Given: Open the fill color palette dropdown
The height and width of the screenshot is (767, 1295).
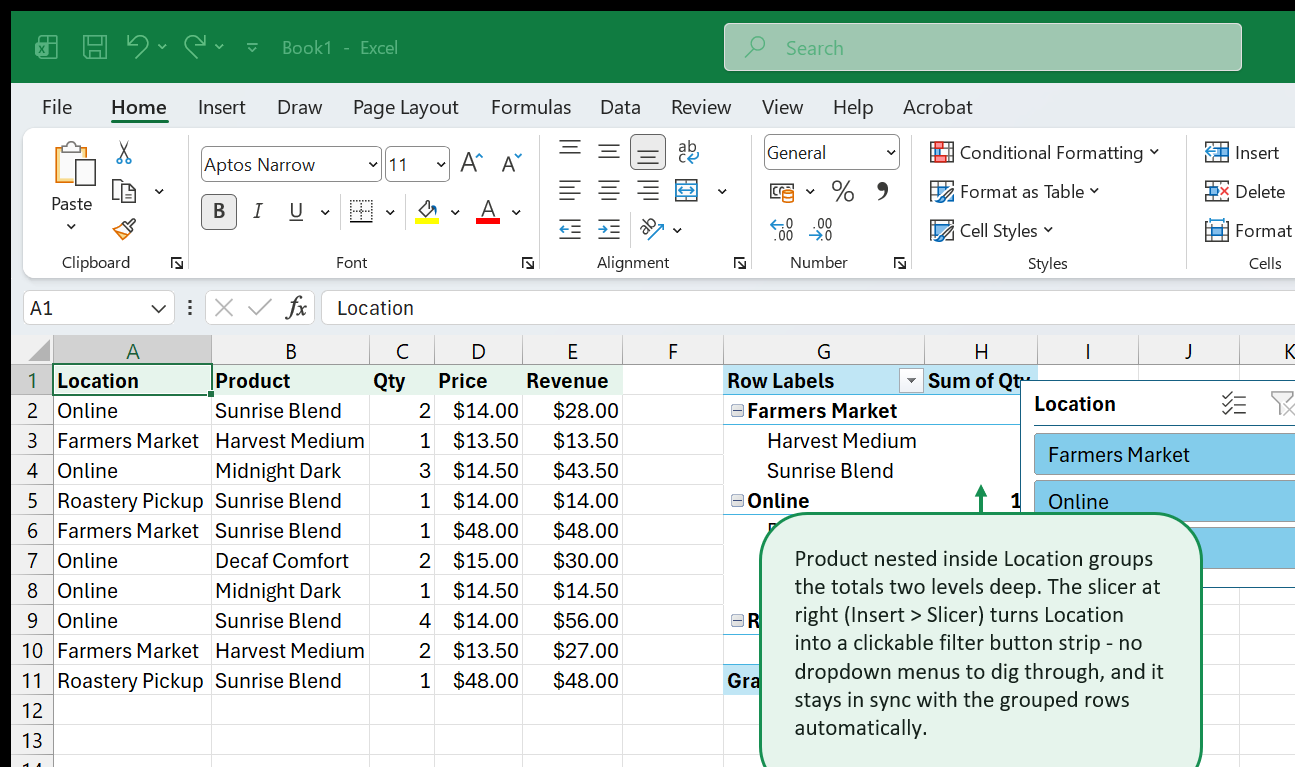Looking at the screenshot, I should (455, 212).
